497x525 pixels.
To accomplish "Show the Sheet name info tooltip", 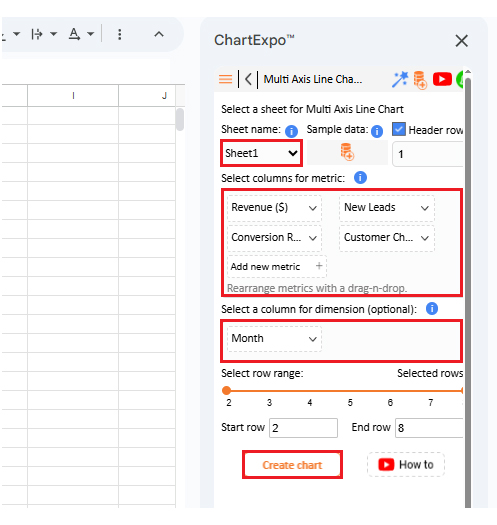I will (291, 131).
